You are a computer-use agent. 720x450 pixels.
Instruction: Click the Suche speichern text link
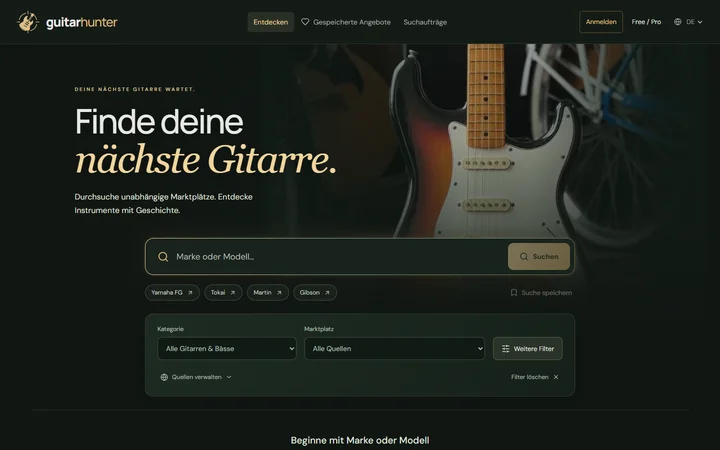[x=546, y=292]
